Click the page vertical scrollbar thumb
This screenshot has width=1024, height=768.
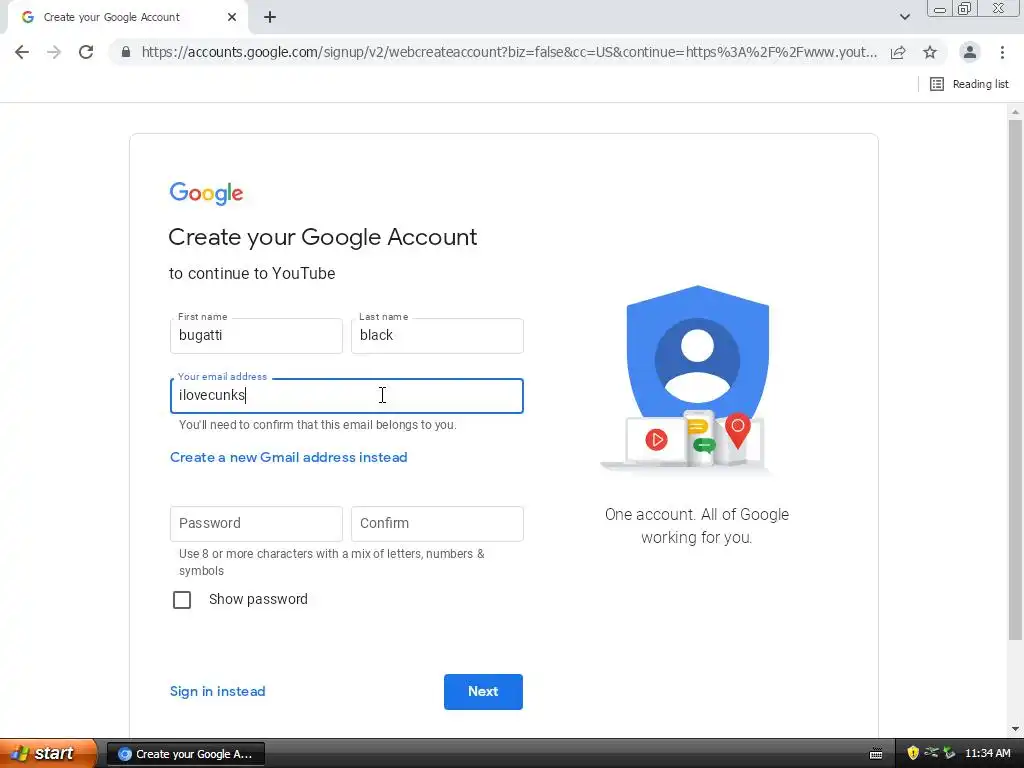tap(1015, 379)
